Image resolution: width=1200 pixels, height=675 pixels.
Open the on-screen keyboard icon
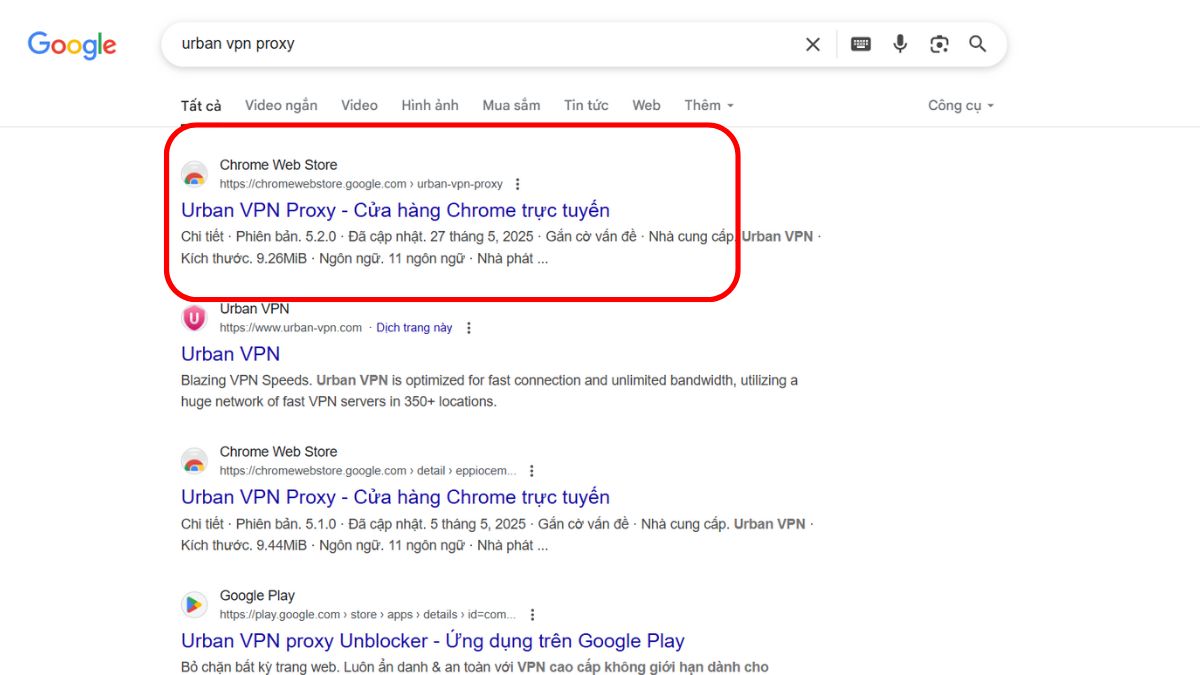click(861, 44)
